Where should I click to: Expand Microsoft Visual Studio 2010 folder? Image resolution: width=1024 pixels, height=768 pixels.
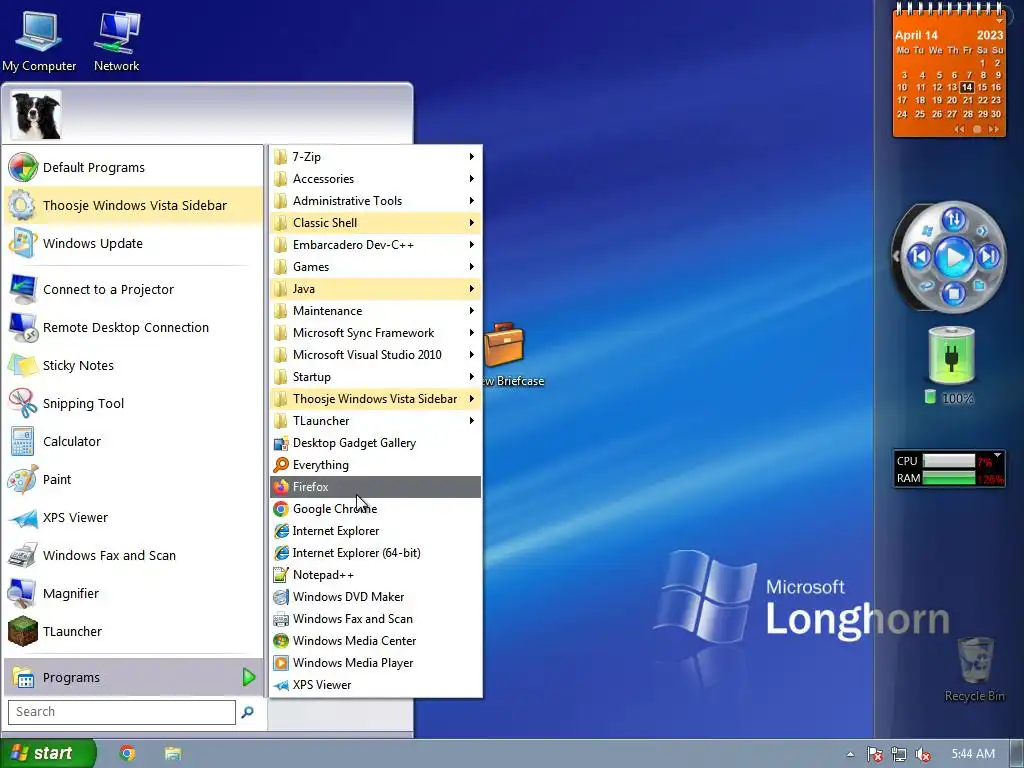pyautogui.click(x=376, y=355)
